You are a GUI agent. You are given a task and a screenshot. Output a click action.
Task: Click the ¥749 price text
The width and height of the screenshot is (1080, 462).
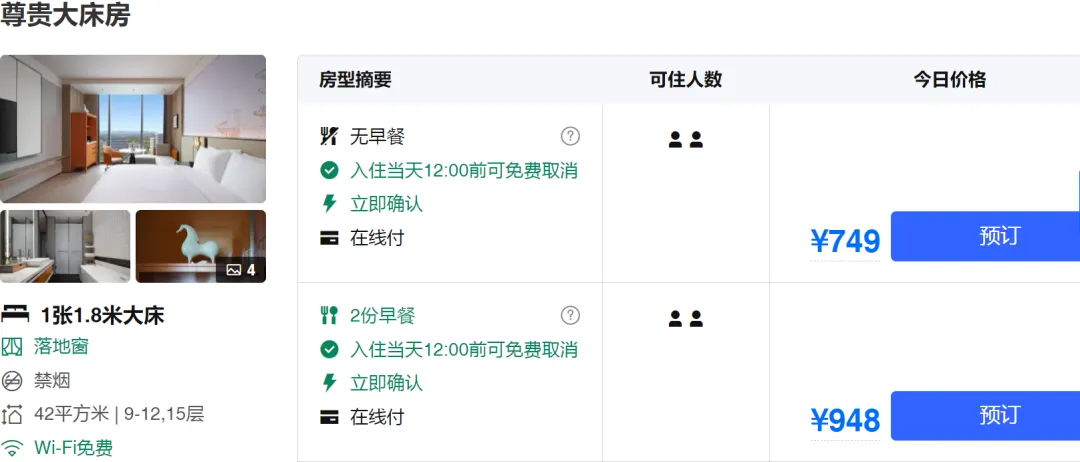coord(845,242)
